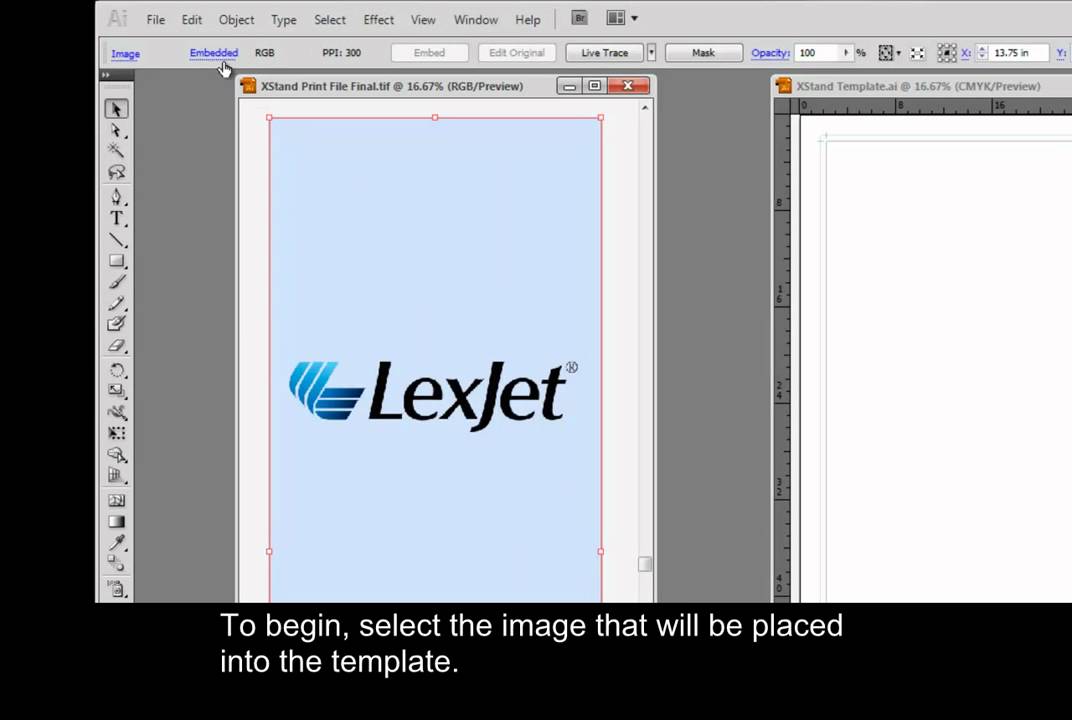This screenshot has width=1072, height=720.
Task: Select the Magic Wand tool
Action: coord(116,150)
